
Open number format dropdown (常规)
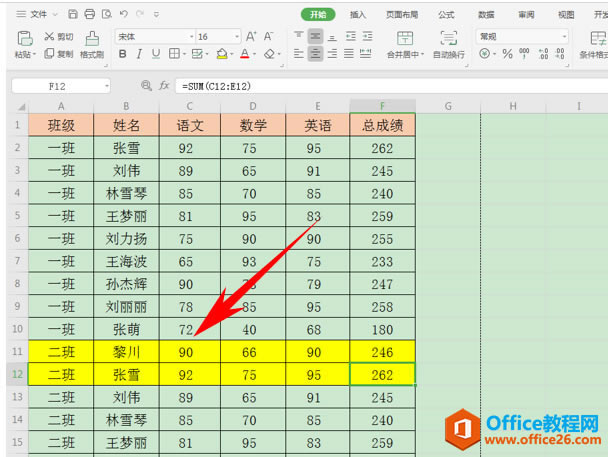point(564,37)
